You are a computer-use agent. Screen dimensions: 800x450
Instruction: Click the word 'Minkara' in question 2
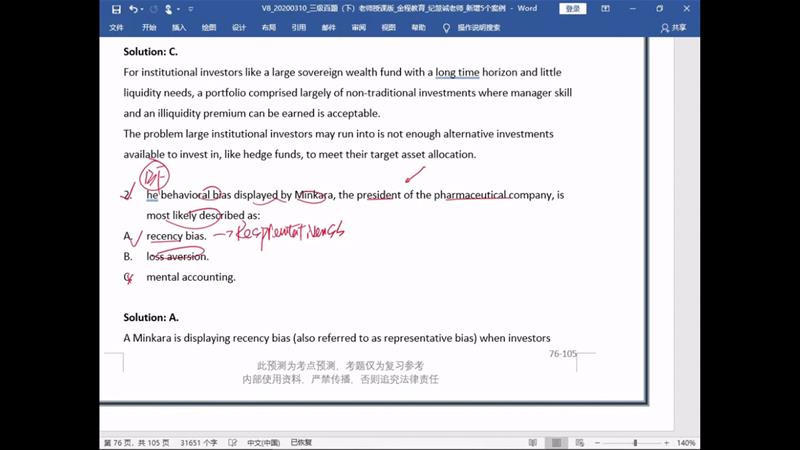coord(313,195)
